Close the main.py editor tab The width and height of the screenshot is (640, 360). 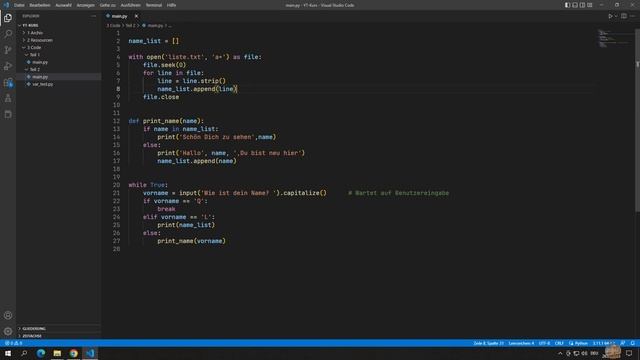pyautogui.click(x=136, y=16)
